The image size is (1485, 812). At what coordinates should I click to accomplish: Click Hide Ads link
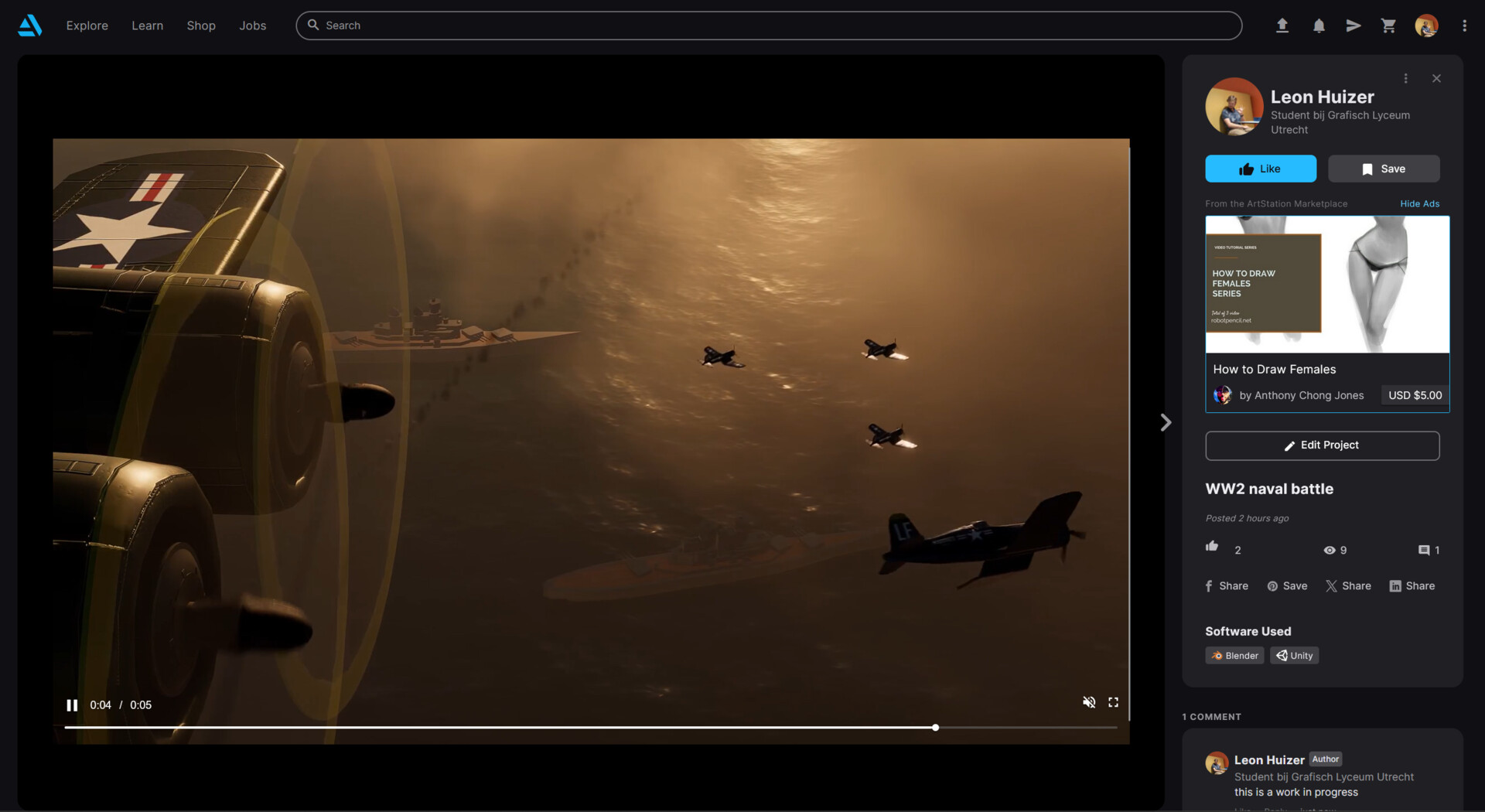[1419, 203]
